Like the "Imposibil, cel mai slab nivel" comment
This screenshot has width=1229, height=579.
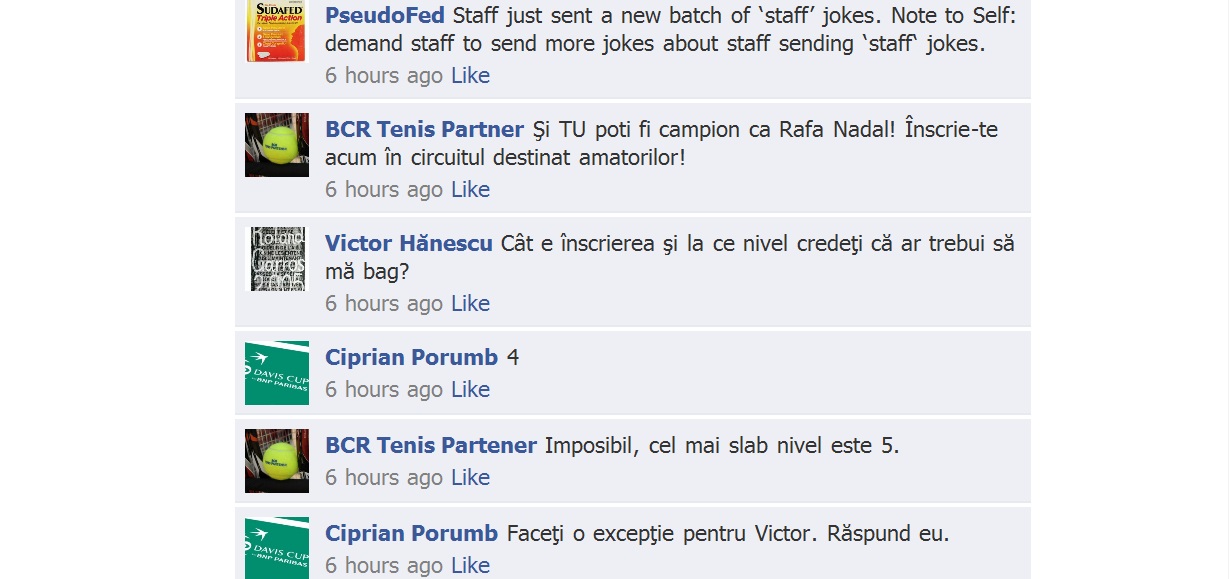pos(470,478)
